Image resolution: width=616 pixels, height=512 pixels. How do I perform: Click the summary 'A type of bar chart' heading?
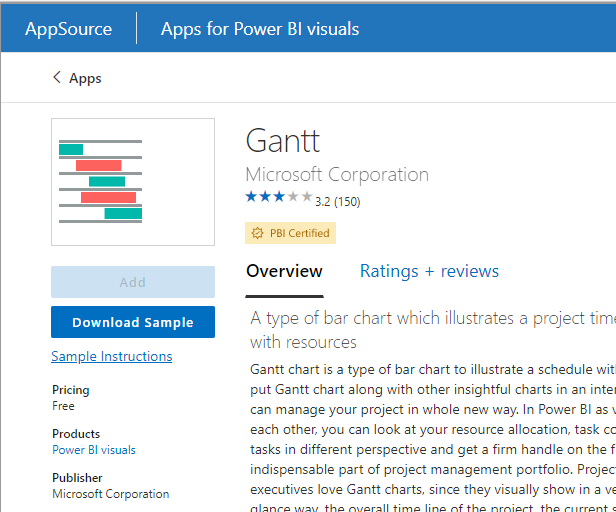433,330
